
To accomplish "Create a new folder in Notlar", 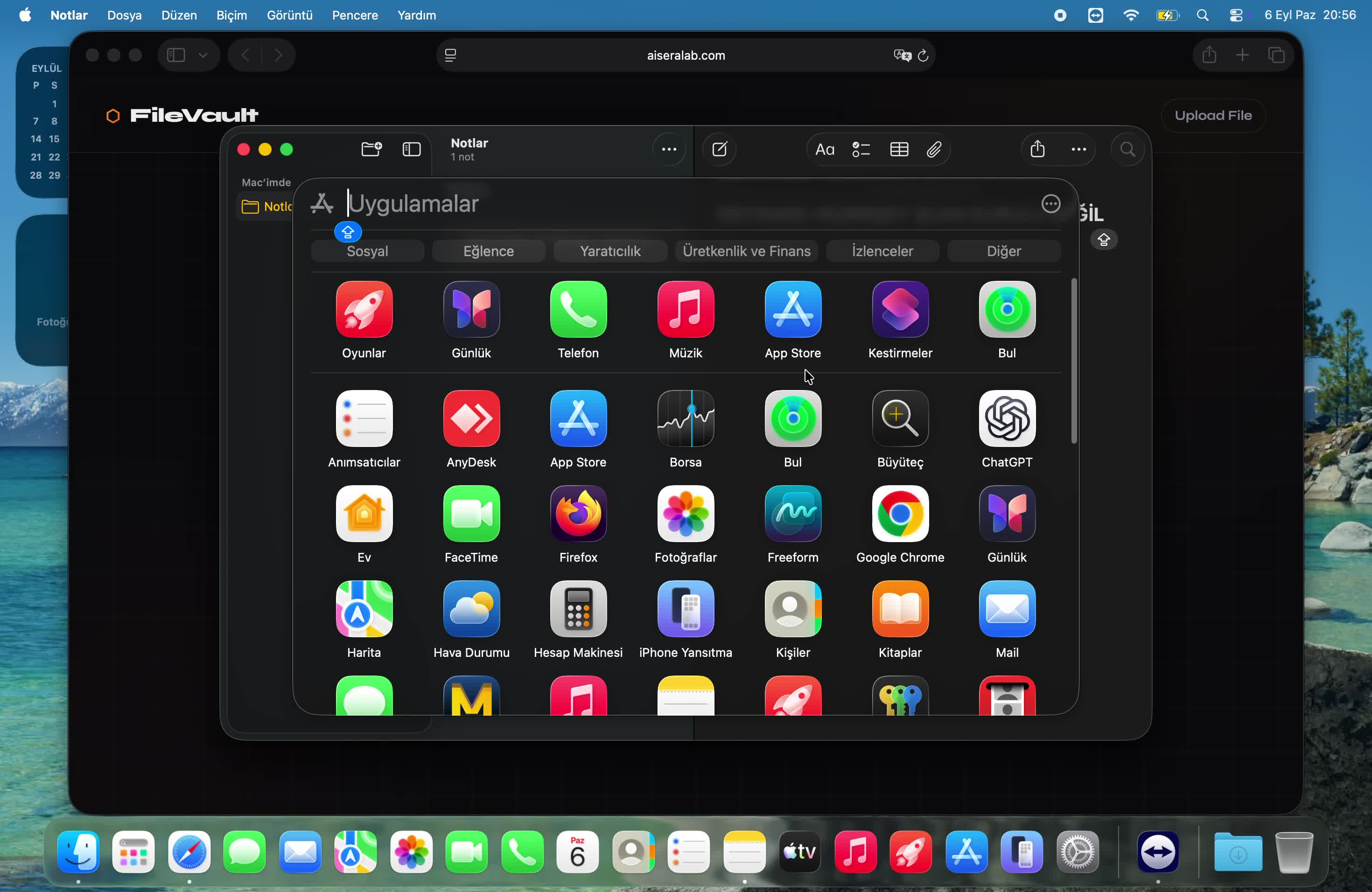I will pos(371,150).
